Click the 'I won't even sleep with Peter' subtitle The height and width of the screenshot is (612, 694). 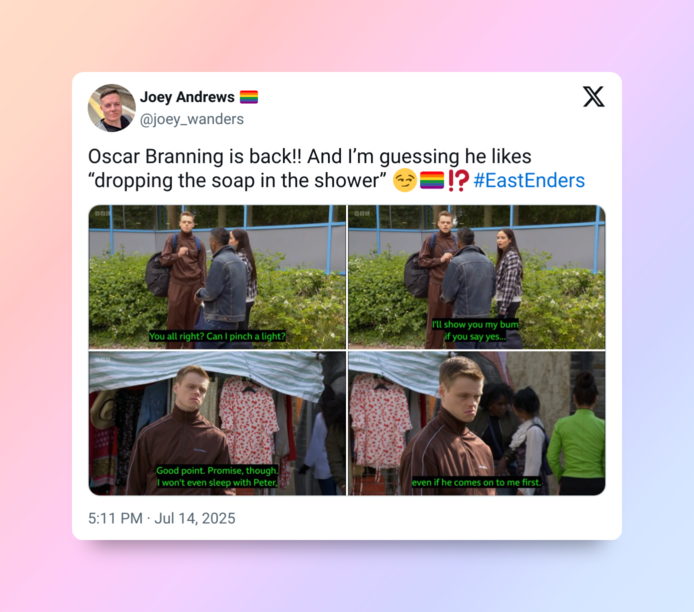217,482
